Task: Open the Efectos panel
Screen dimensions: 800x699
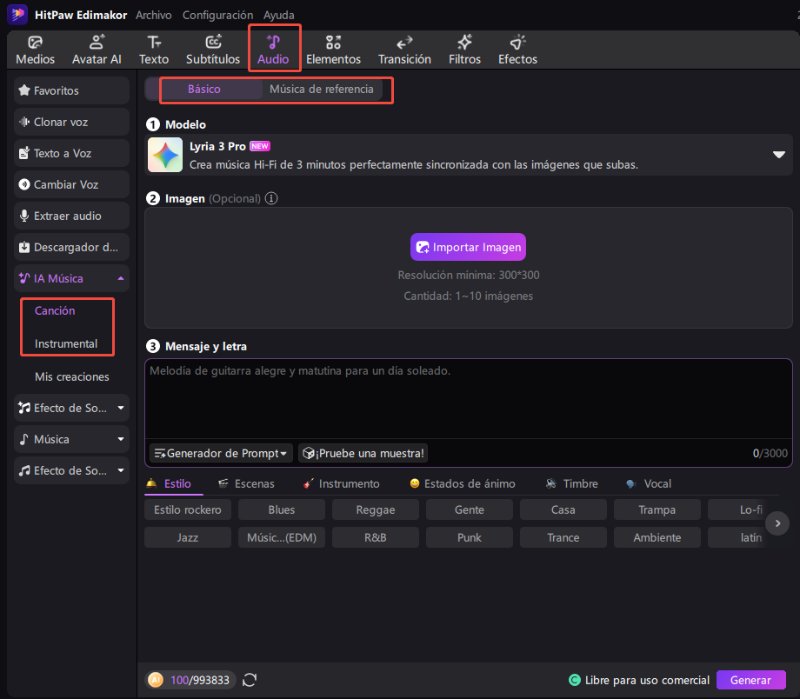Action: [x=517, y=50]
